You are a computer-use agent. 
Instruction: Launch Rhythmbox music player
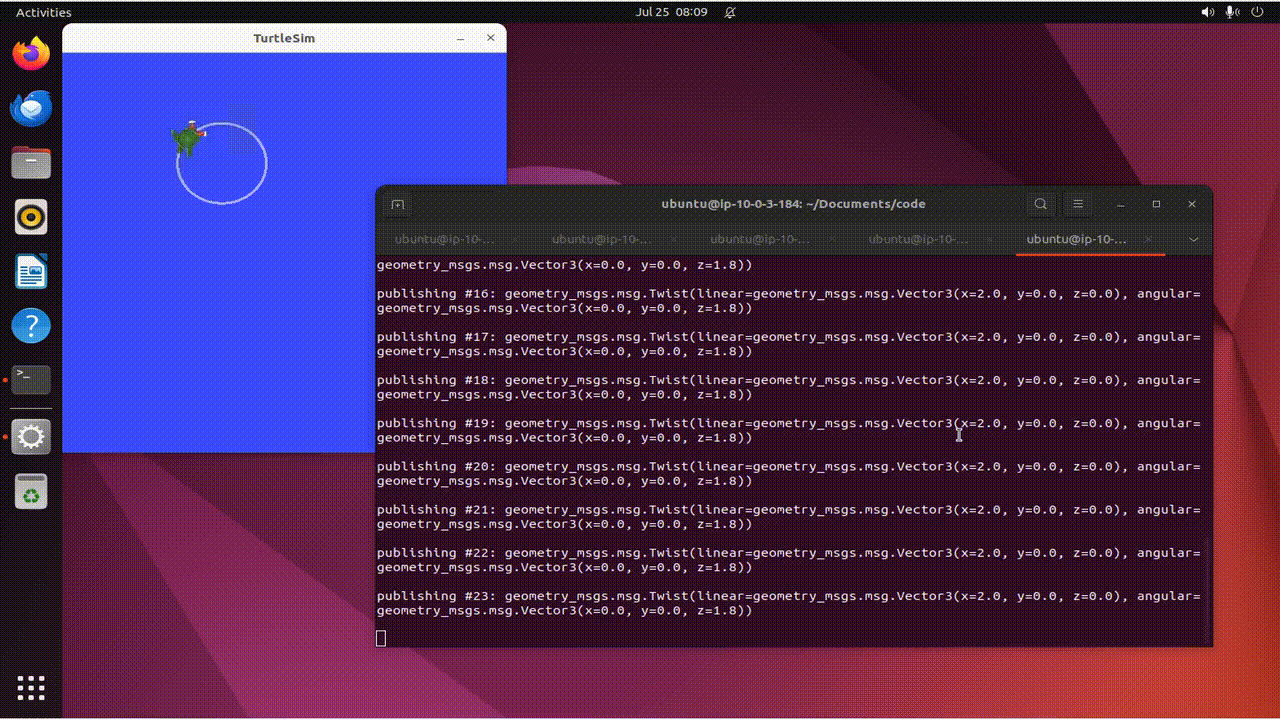tap(31, 217)
